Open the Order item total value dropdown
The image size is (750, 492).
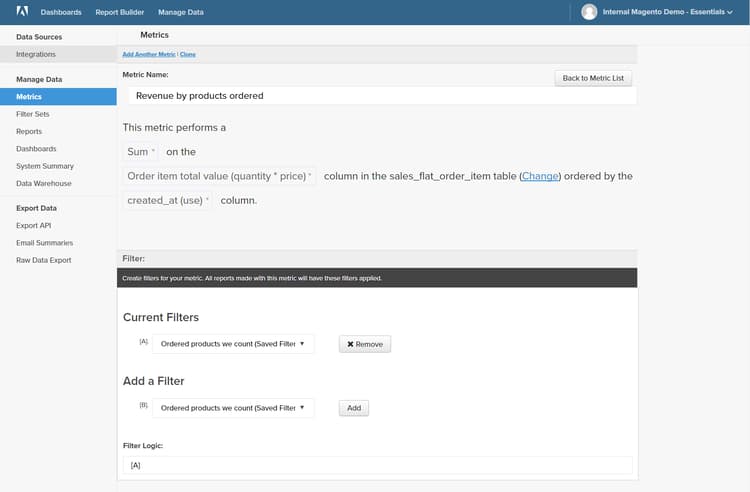219,176
